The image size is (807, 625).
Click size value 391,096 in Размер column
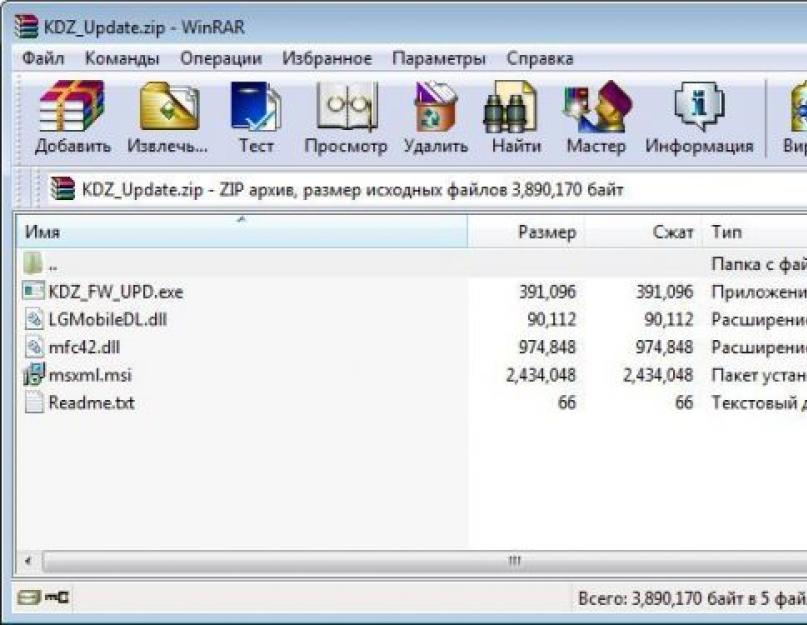[x=547, y=292]
